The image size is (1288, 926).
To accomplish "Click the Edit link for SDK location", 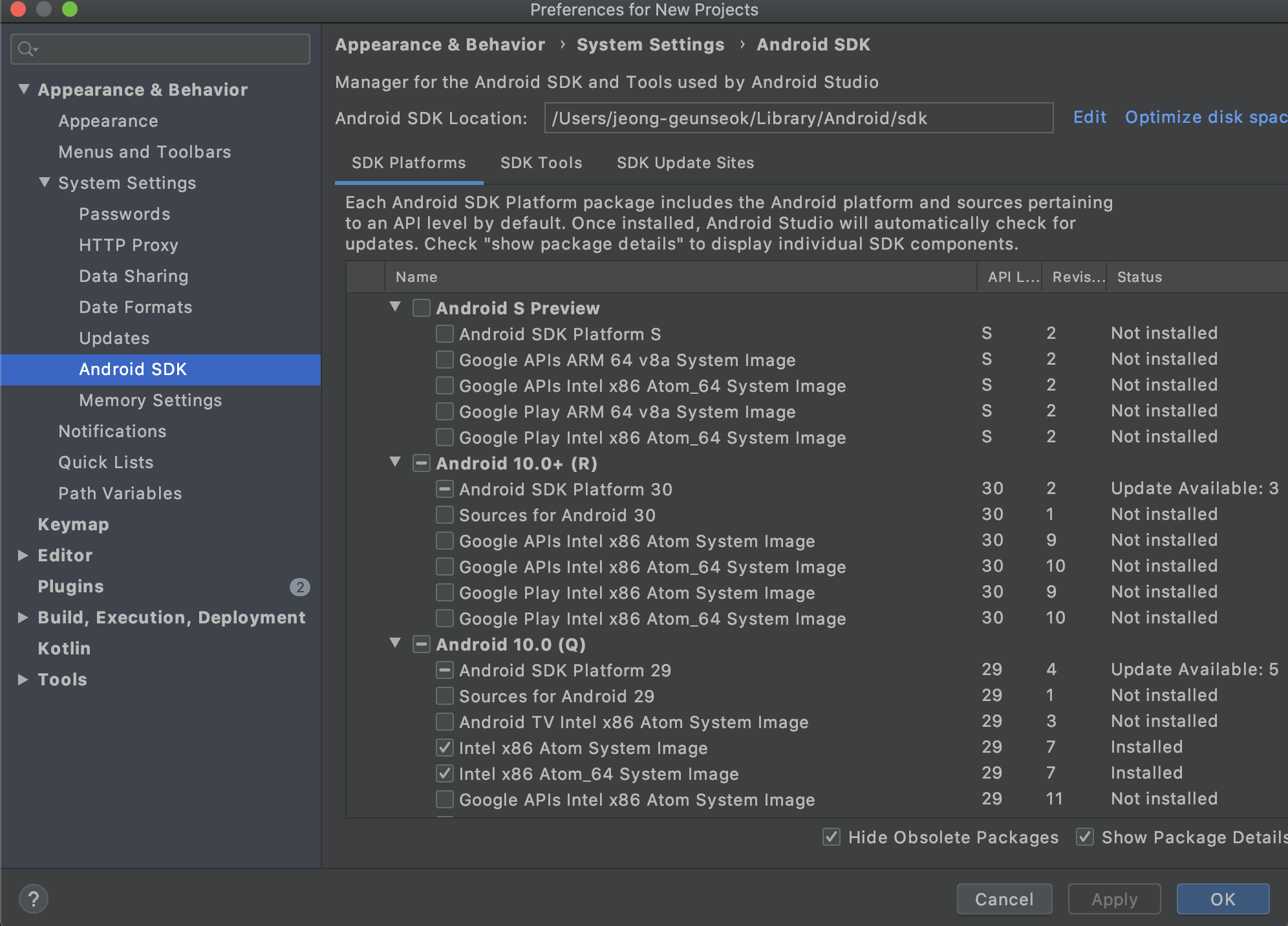I will click(1089, 118).
